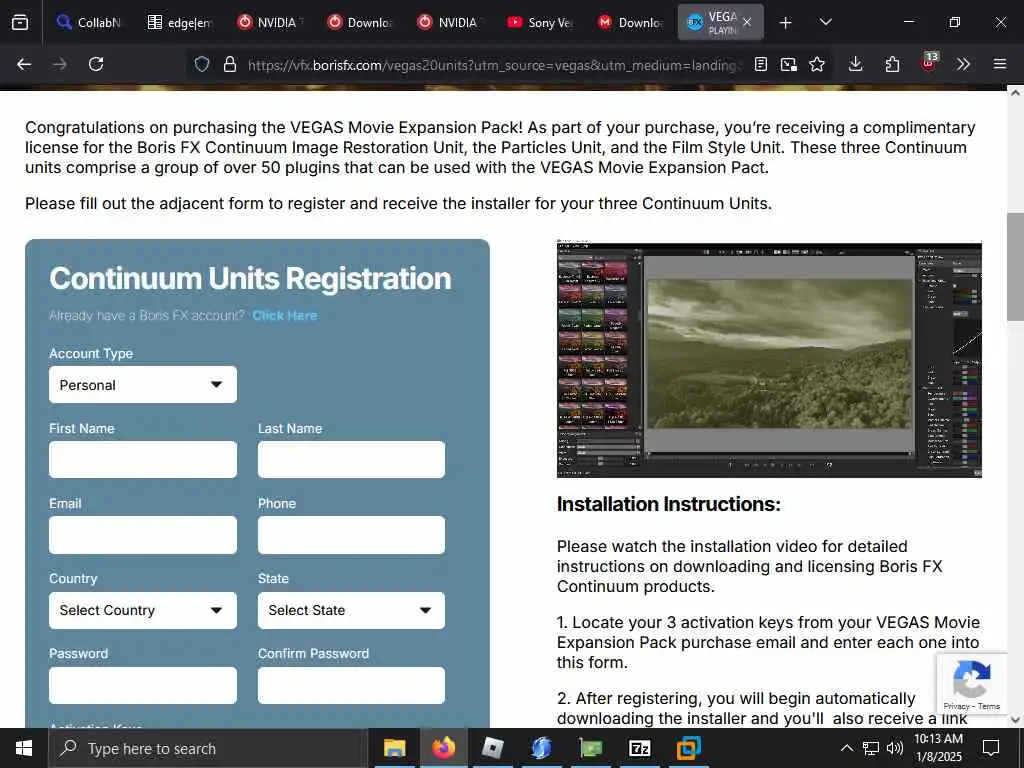Click scrollbar down arrow

(x=1015, y=720)
